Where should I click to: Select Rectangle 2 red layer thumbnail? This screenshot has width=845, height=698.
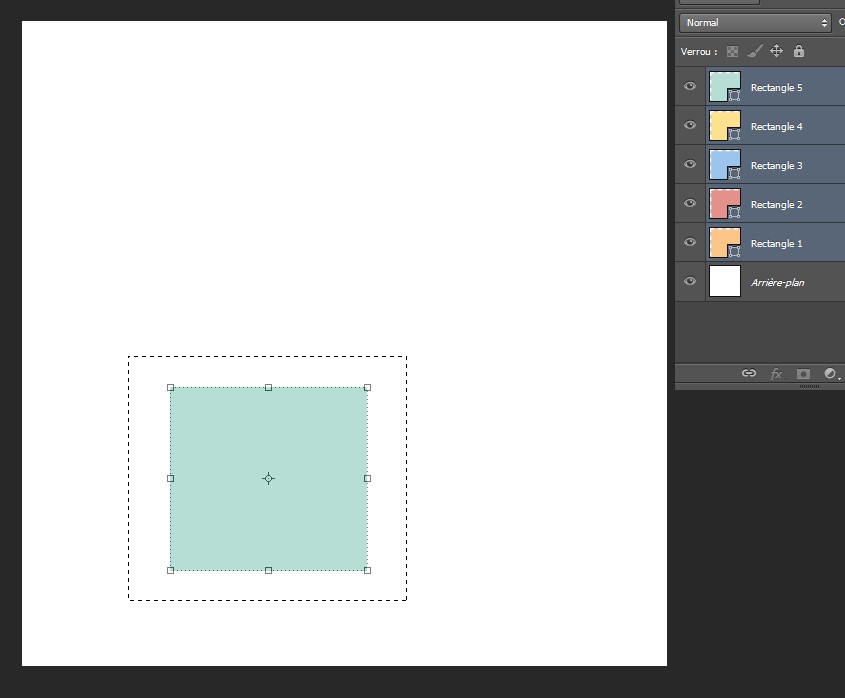[725, 204]
